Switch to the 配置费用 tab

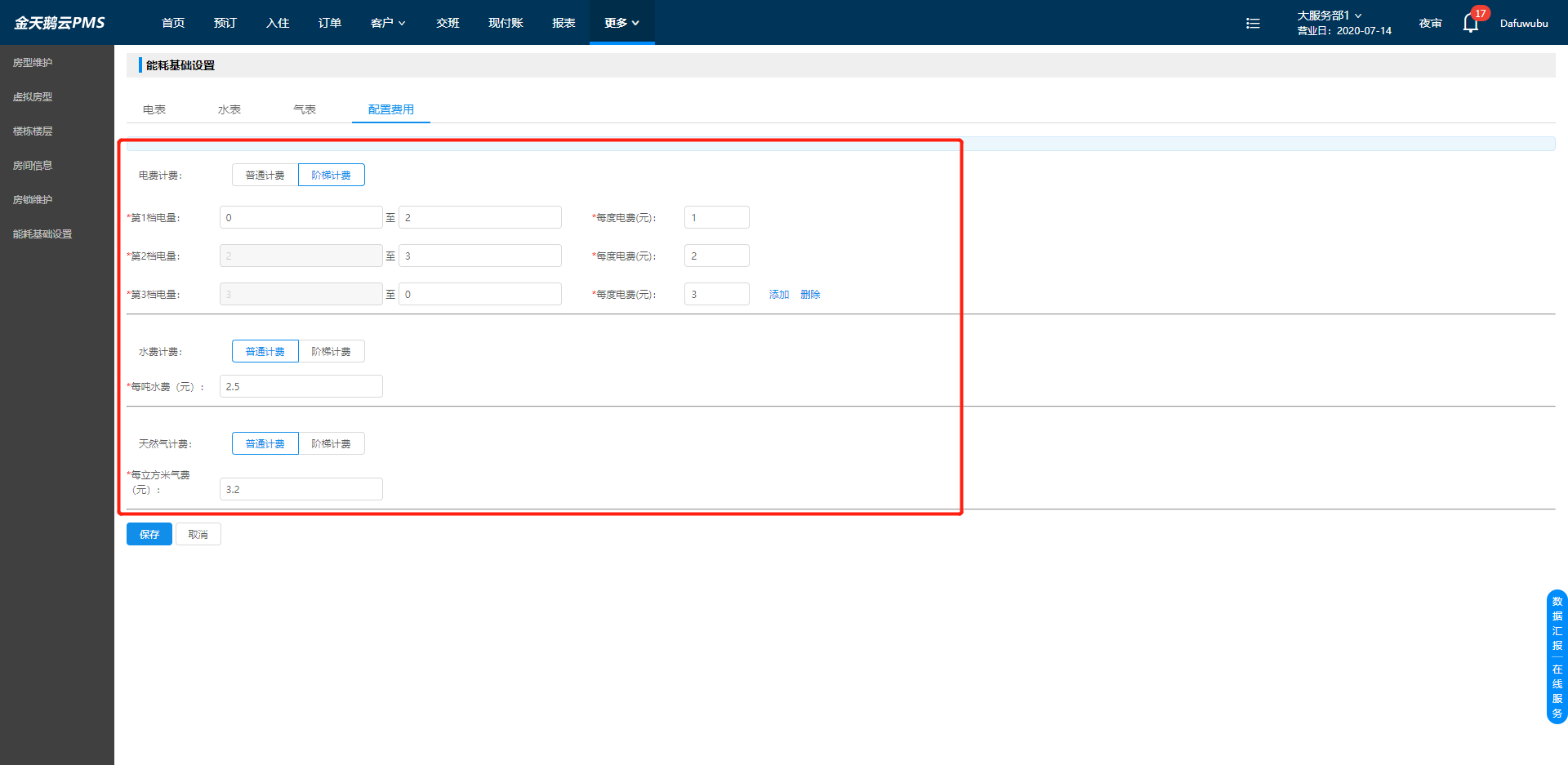click(x=391, y=109)
